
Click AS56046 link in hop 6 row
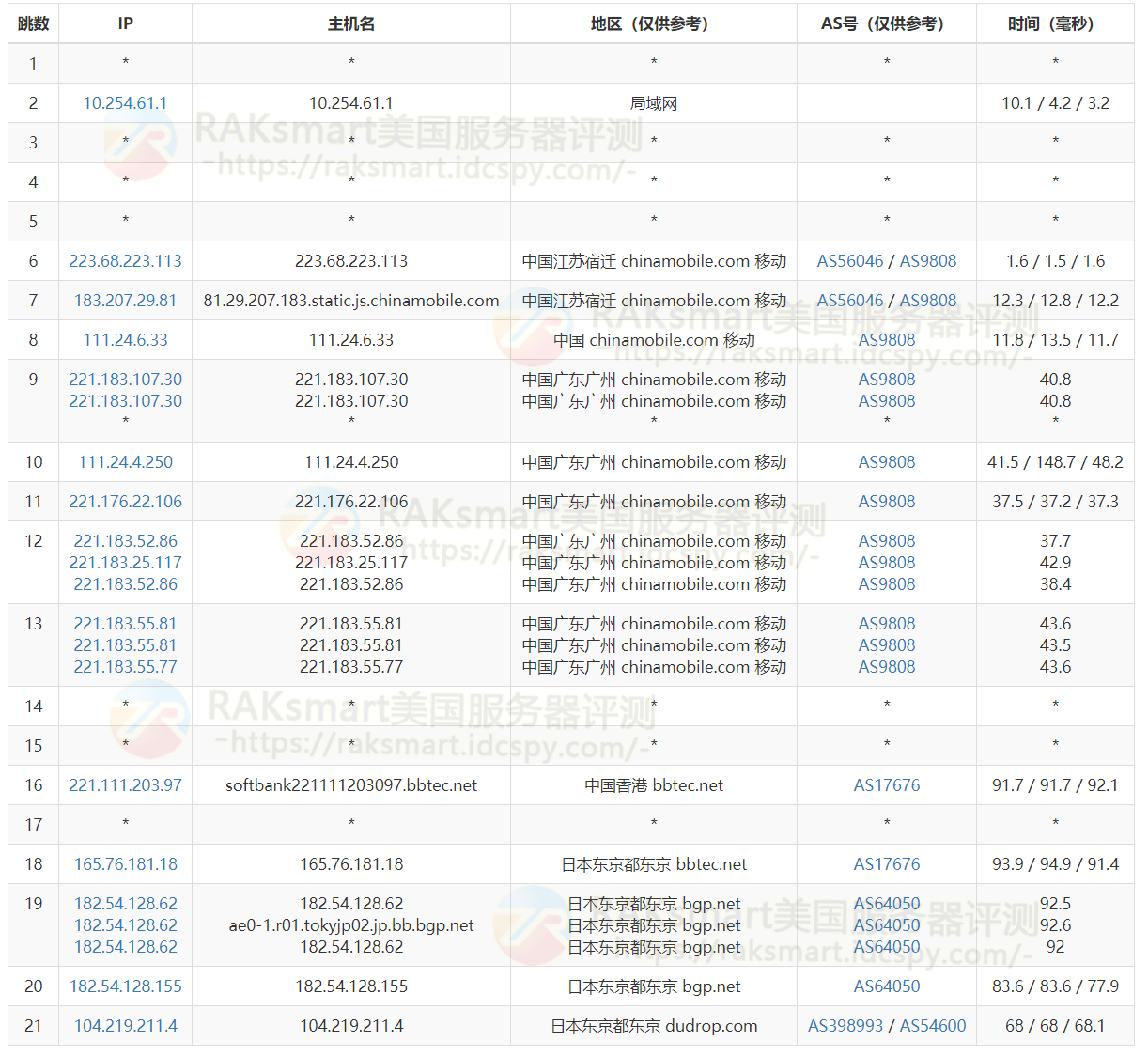pos(850,261)
